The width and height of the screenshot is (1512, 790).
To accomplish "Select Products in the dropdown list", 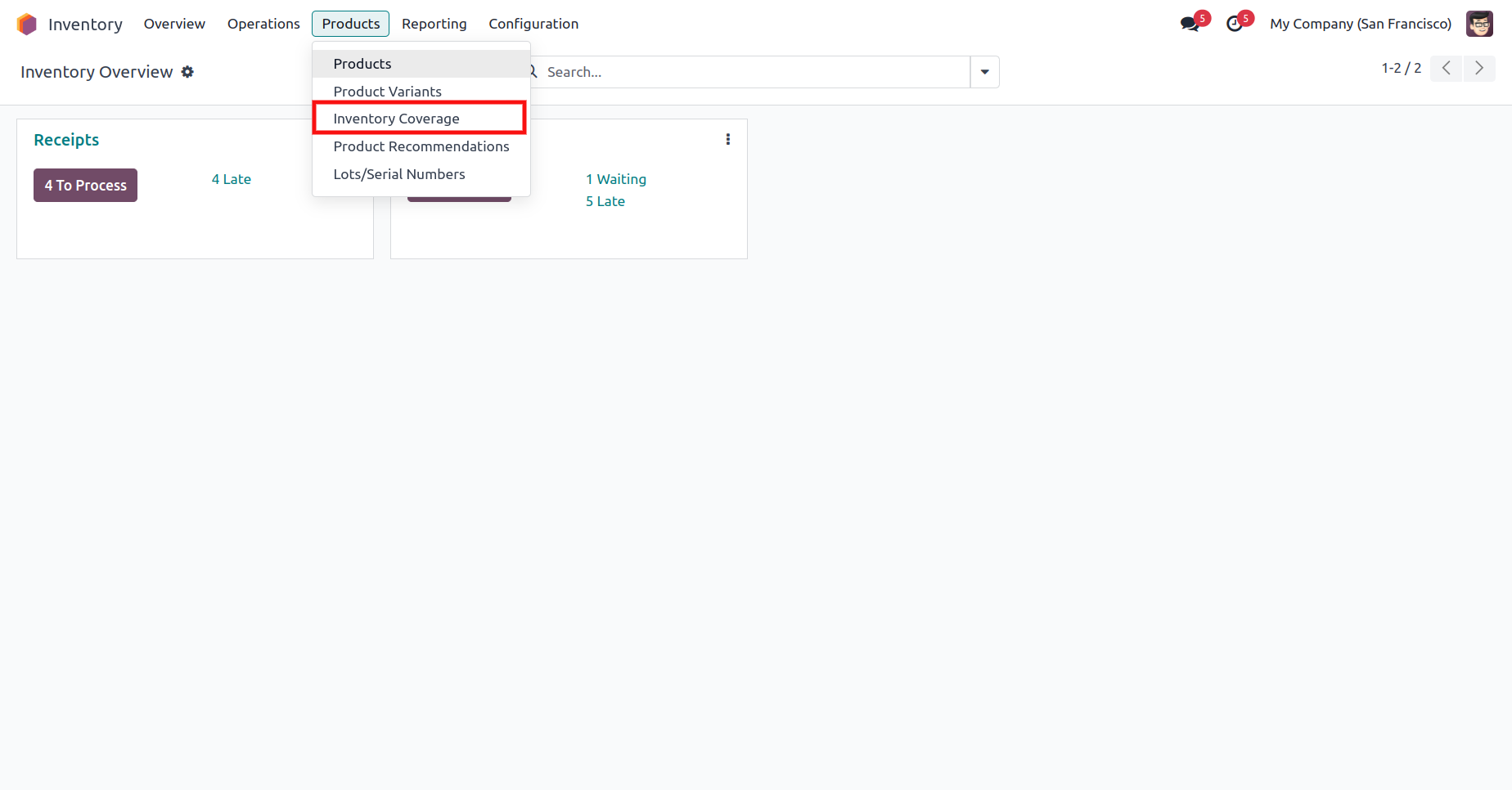I will (x=421, y=64).
